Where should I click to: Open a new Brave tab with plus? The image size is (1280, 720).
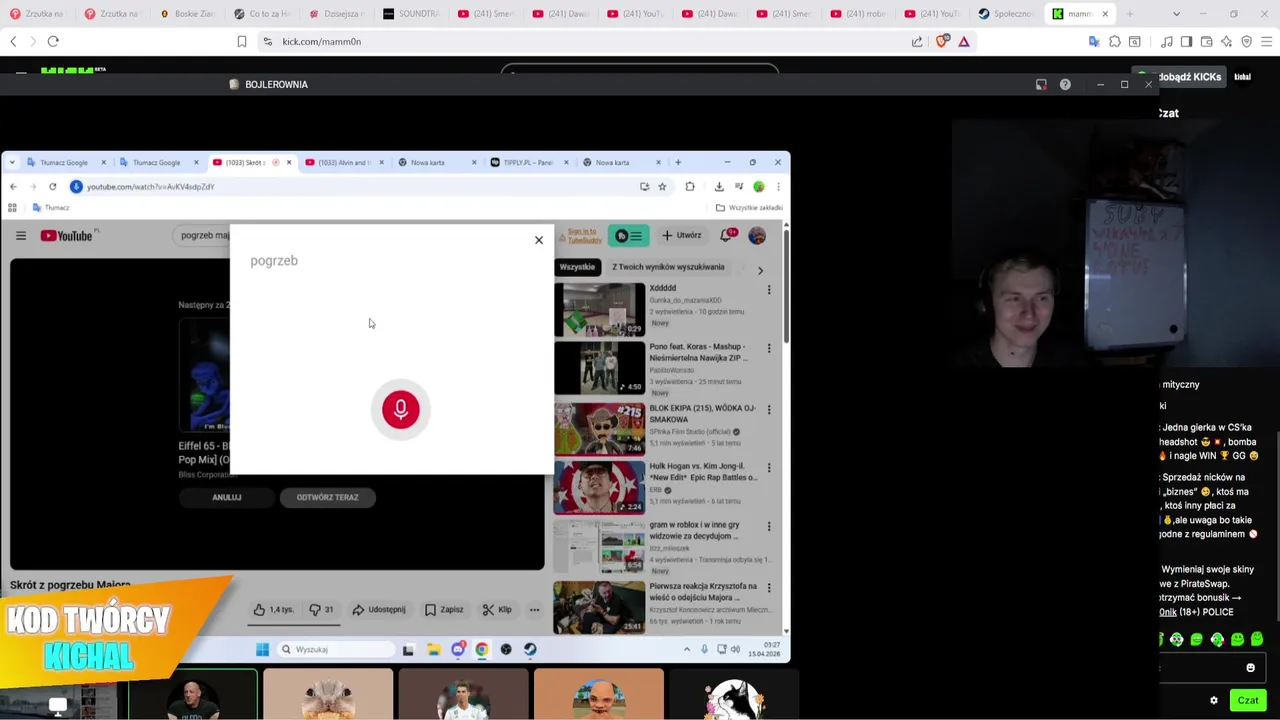click(1130, 14)
